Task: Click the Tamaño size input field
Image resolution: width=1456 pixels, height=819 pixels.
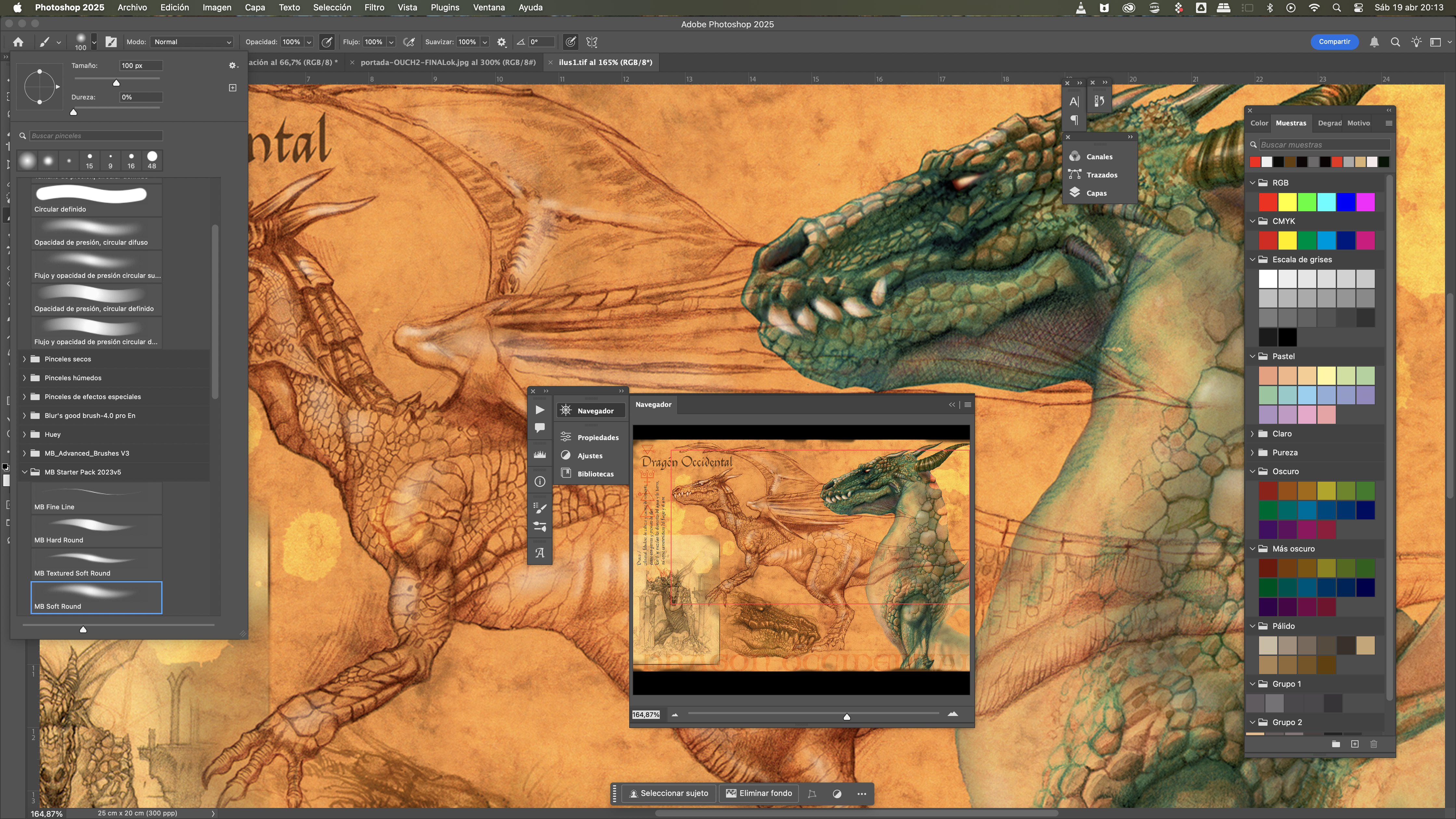Action: pyautogui.click(x=141, y=66)
